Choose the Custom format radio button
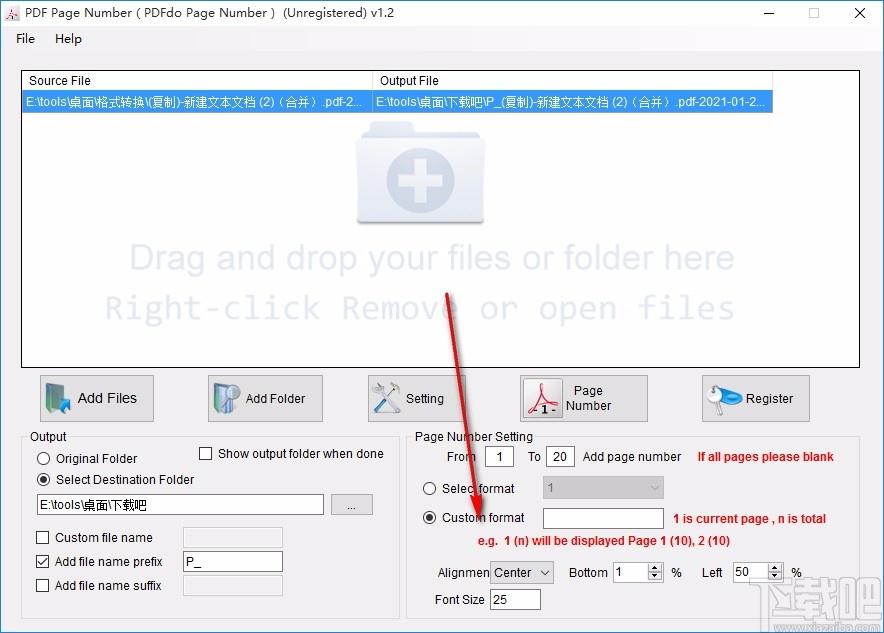Viewport: 884px width, 633px height. point(430,517)
